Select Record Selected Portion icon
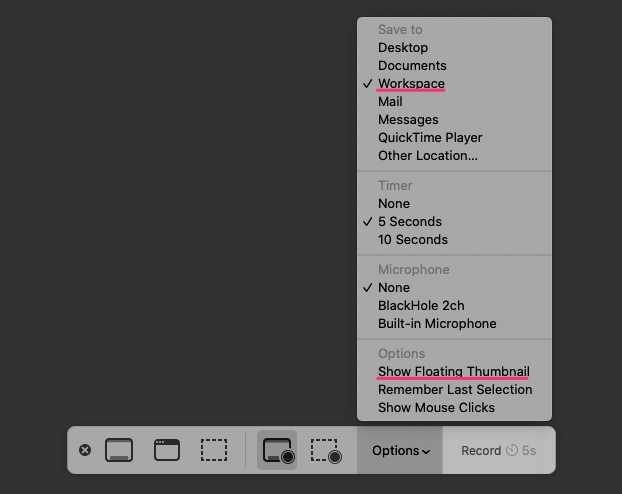 326,450
